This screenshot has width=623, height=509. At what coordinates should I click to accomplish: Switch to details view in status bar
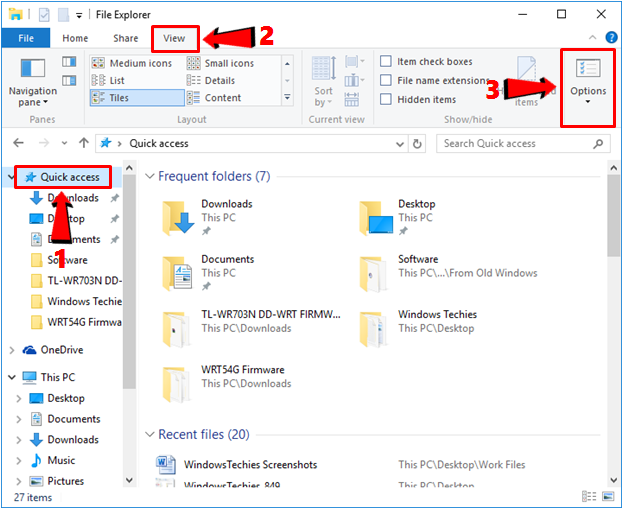pos(589,497)
